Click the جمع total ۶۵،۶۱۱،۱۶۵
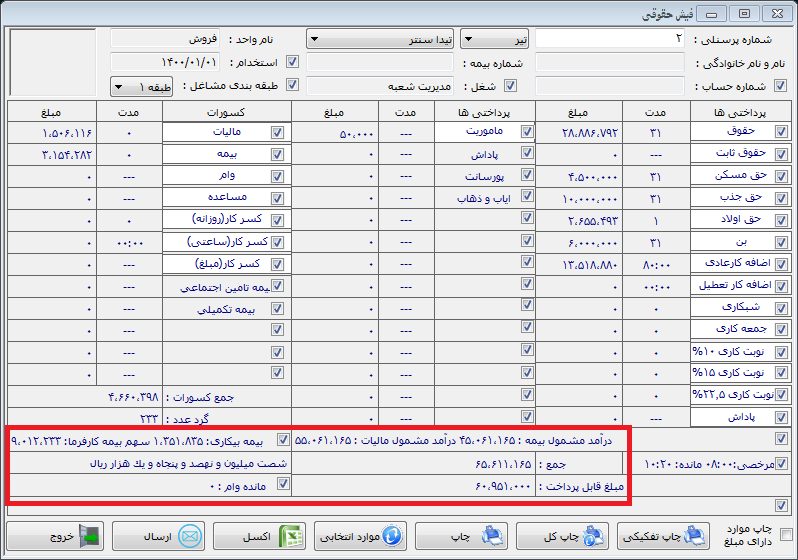 tap(503, 464)
